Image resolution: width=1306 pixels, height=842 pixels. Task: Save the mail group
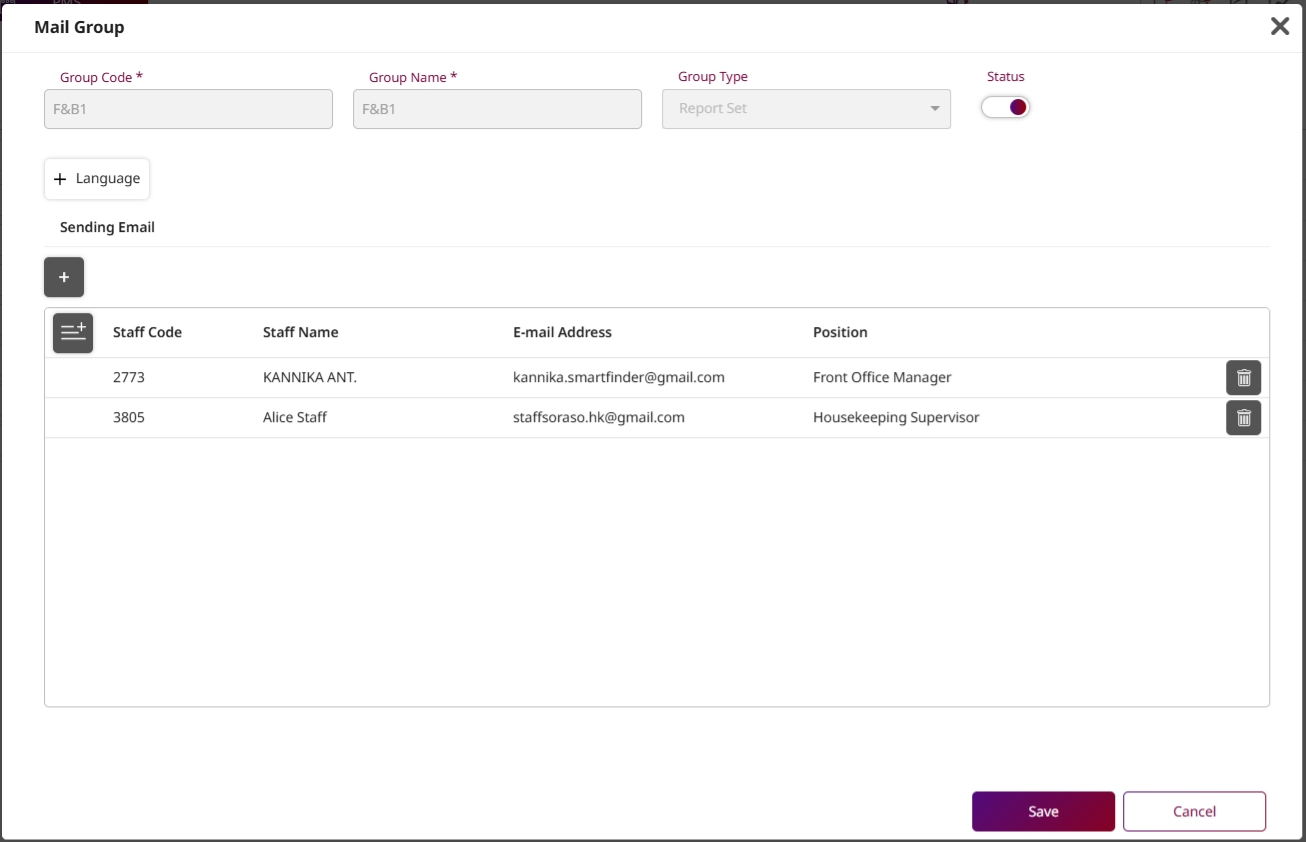tap(1043, 811)
